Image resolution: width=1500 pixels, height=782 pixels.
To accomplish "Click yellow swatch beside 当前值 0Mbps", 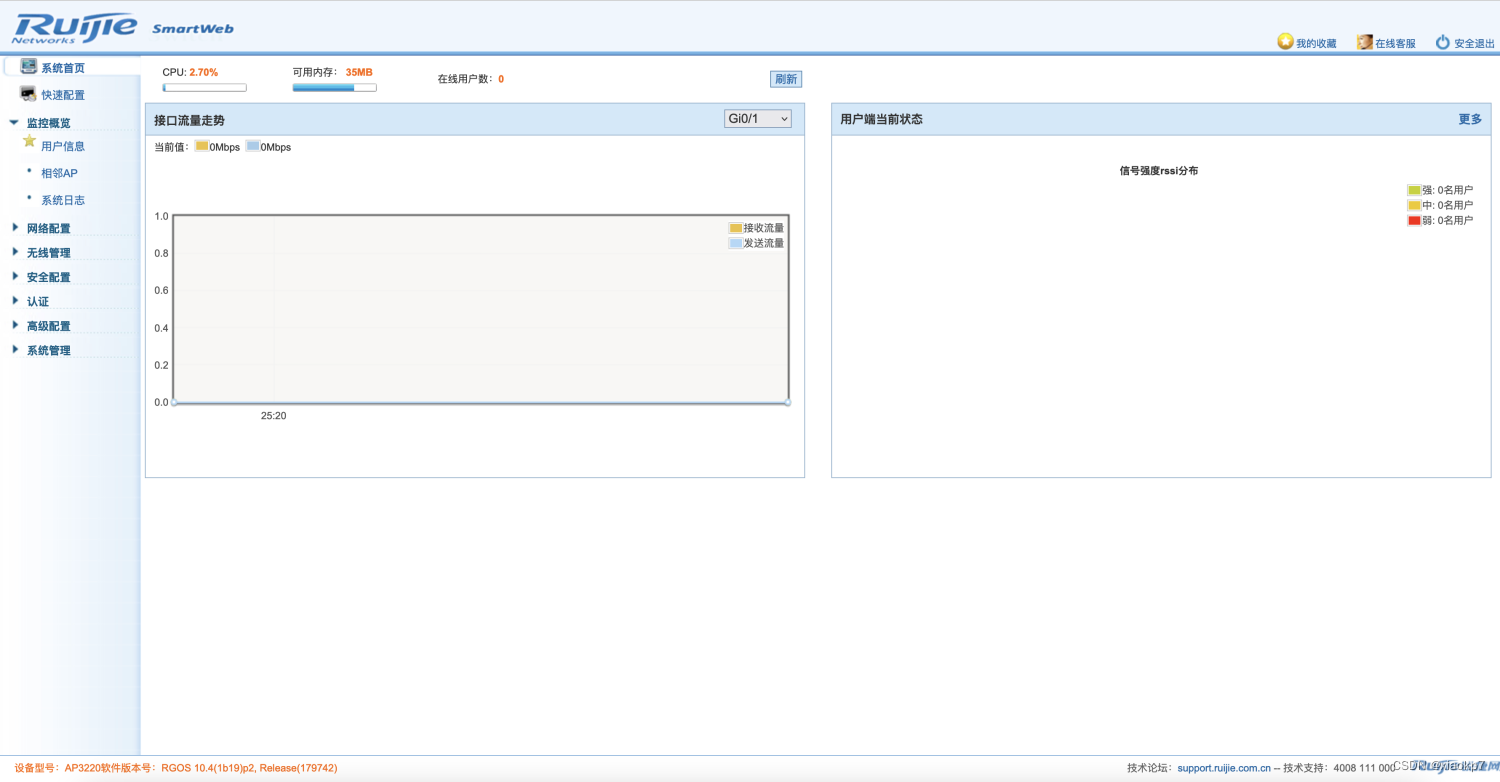I will click(202, 146).
